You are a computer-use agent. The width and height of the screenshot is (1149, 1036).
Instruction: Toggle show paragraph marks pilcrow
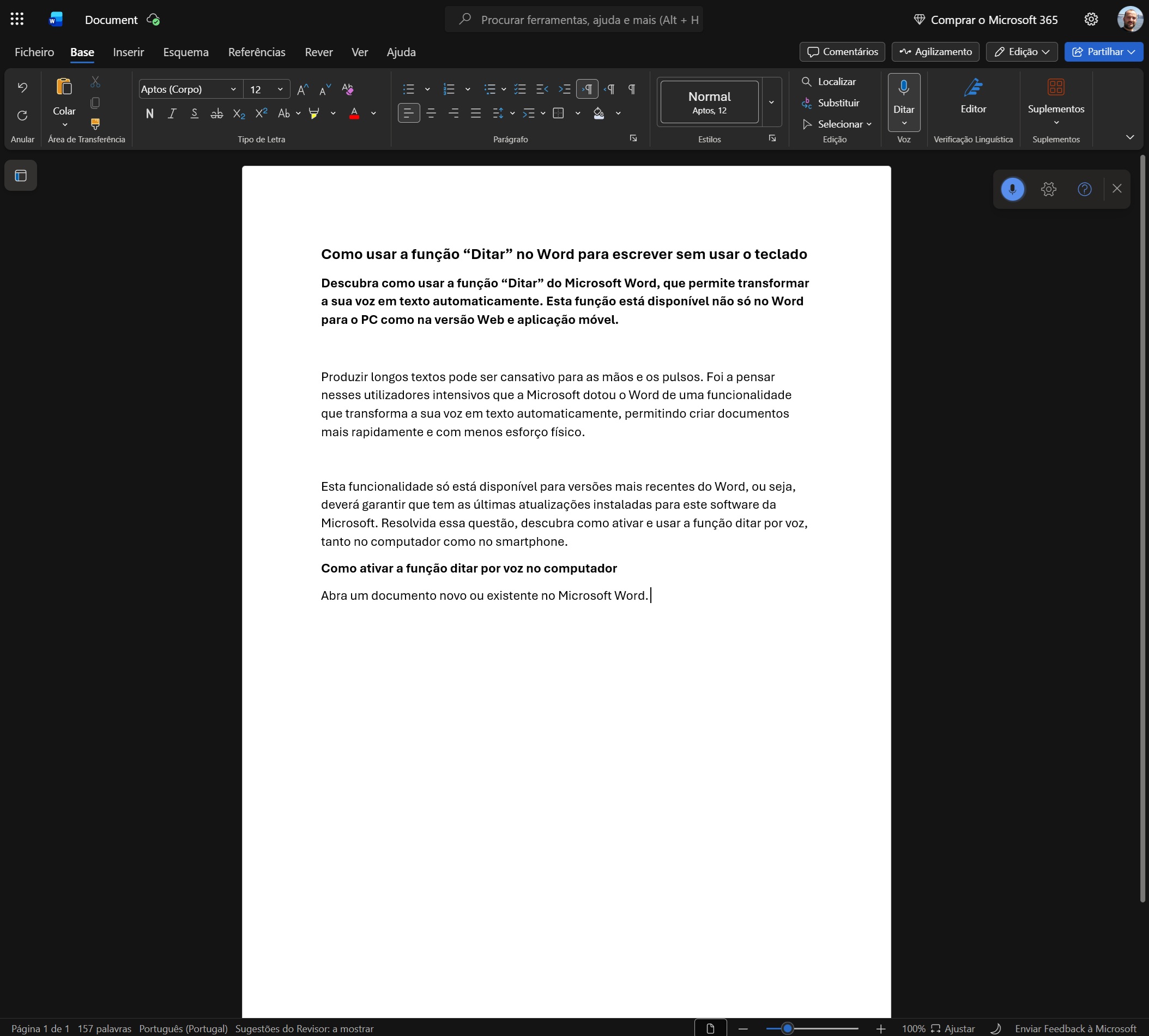631,89
